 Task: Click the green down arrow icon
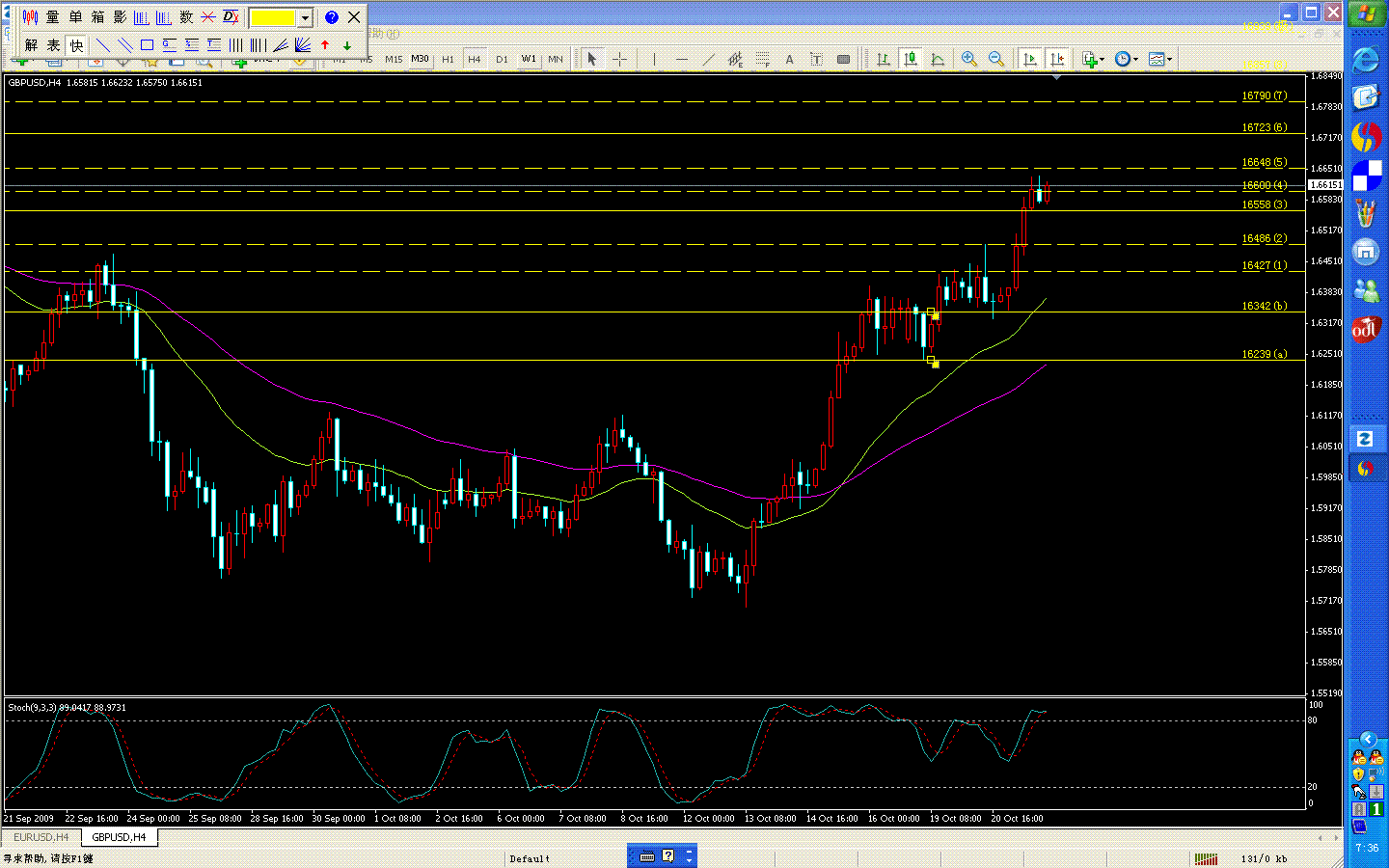[x=347, y=45]
